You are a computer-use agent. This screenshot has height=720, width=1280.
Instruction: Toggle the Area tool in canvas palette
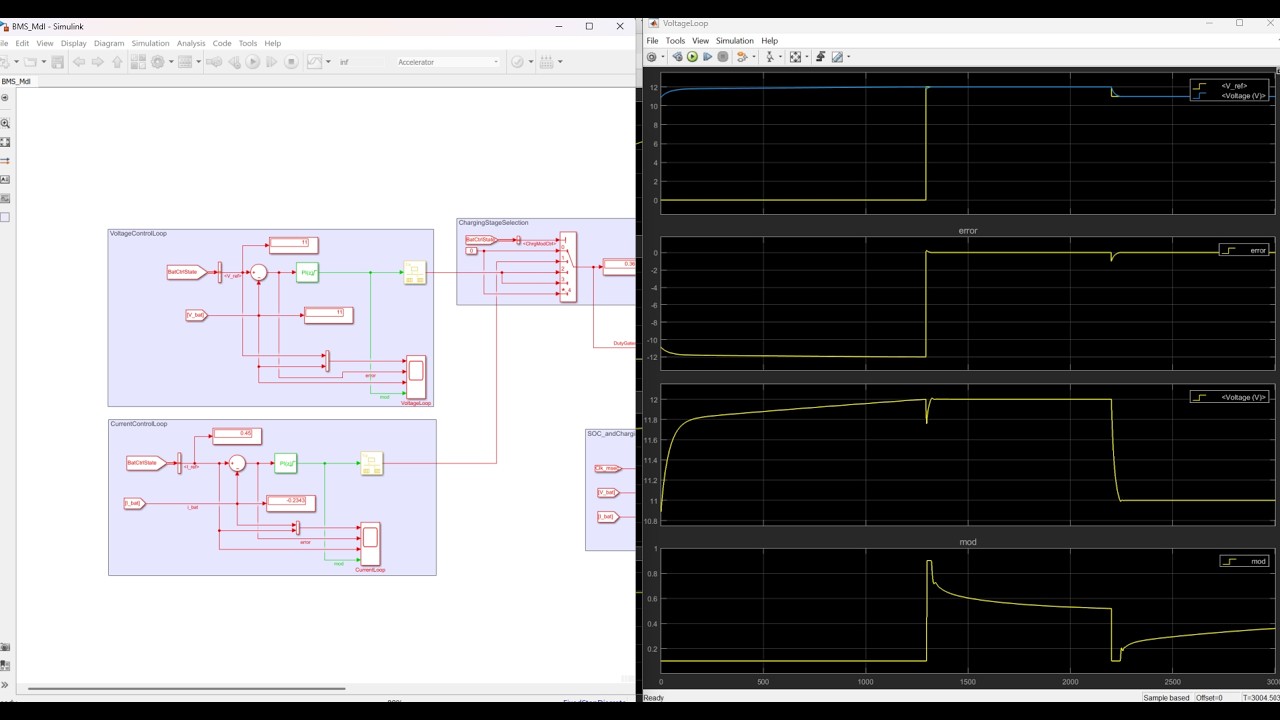click(x=5, y=217)
